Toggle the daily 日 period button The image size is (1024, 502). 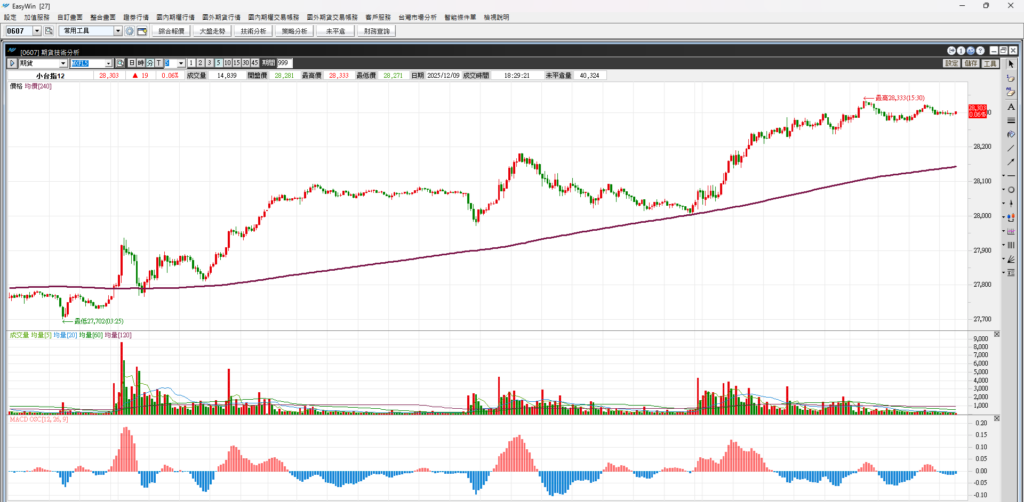(x=129, y=63)
